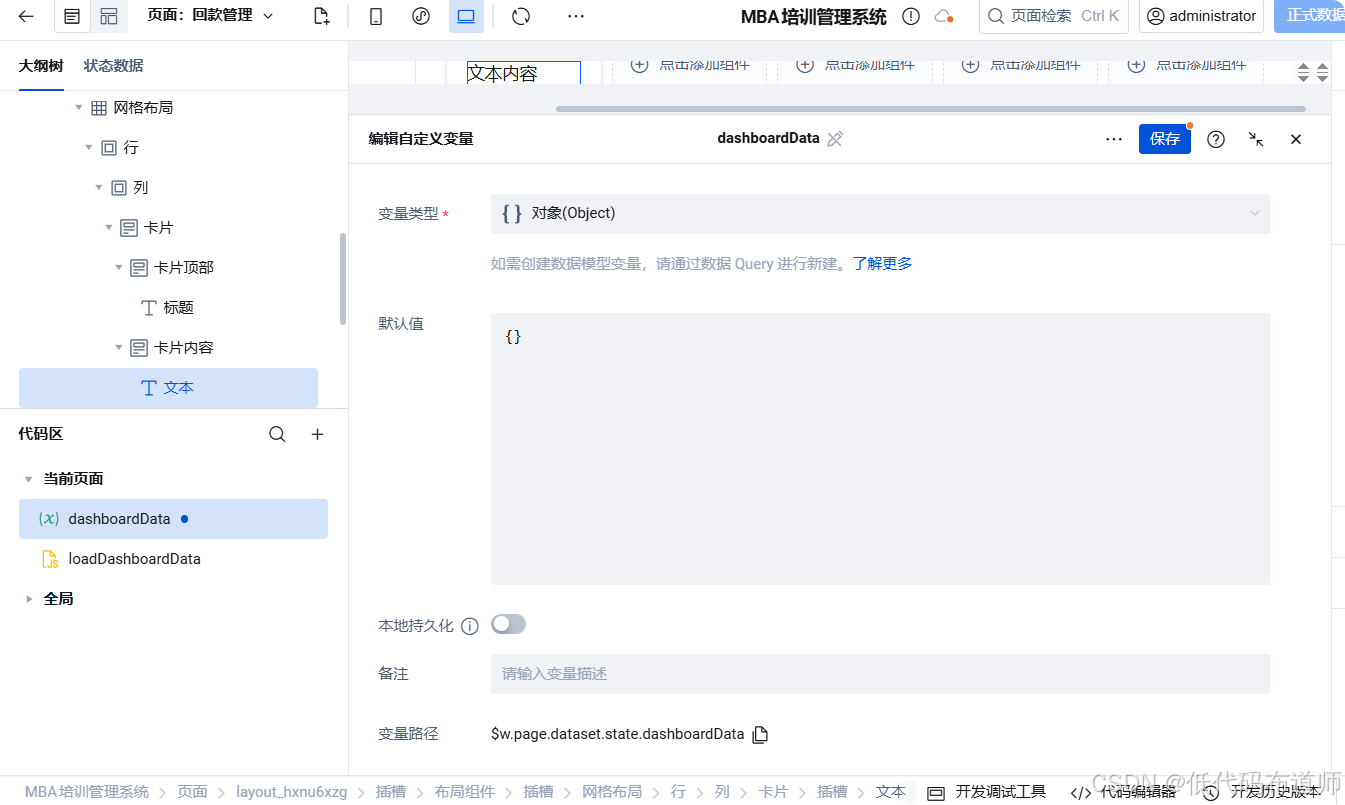Toggle the 本地持久化 switch
The height and width of the screenshot is (805, 1345).
click(508, 624)
